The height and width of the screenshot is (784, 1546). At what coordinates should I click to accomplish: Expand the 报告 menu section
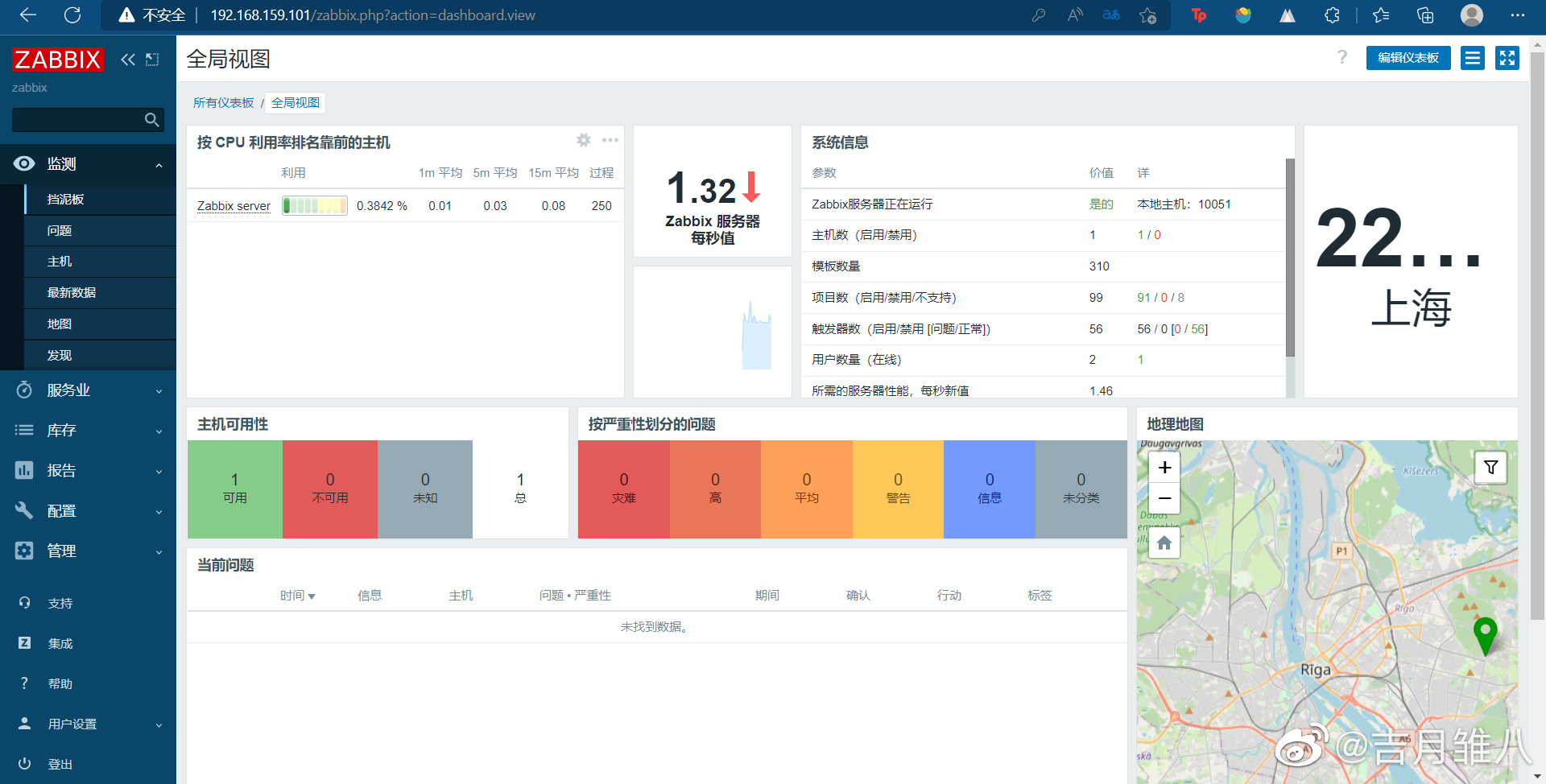[159, 472]
